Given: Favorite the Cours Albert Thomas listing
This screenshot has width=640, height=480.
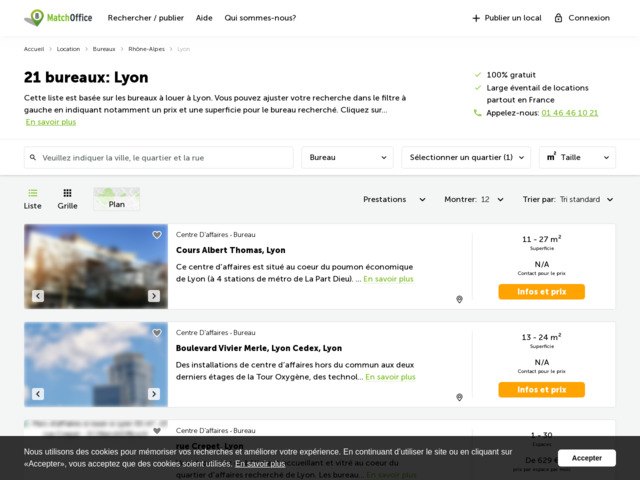Looking at the screenshot, I should [x=157, y=235].
